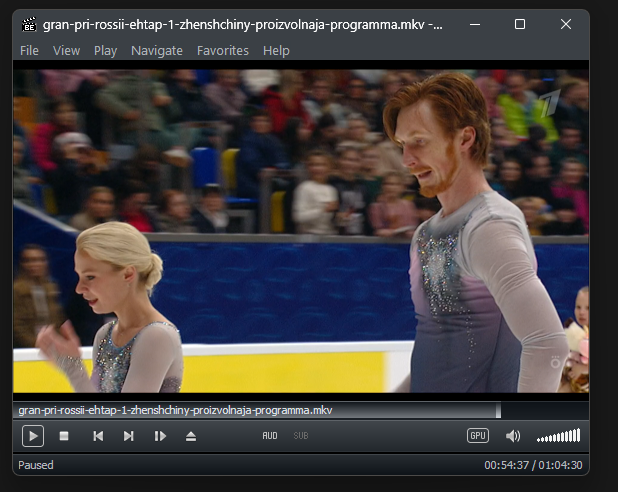Skip to the next track icon
The image size is (618, 492).
point(128,436)
